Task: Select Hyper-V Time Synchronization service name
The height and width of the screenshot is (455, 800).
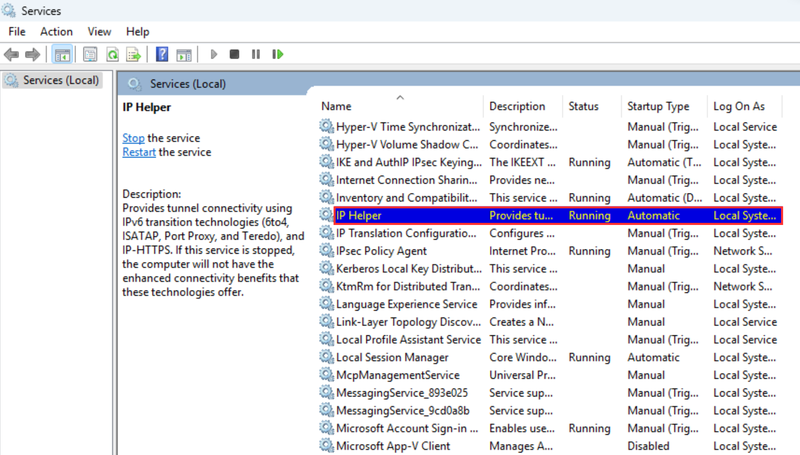Action: 408,127
